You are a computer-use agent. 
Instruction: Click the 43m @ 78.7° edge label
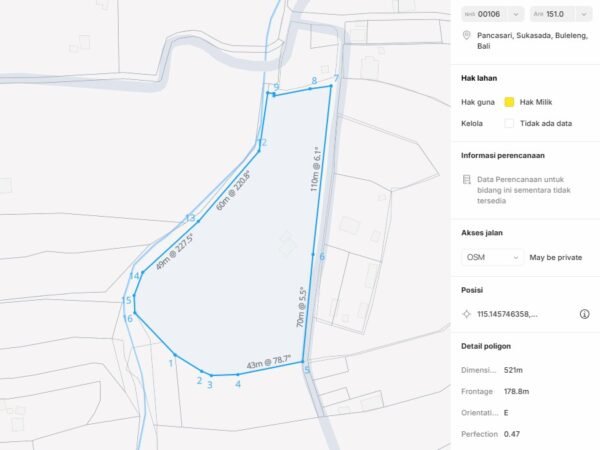[x=269, y=362]
